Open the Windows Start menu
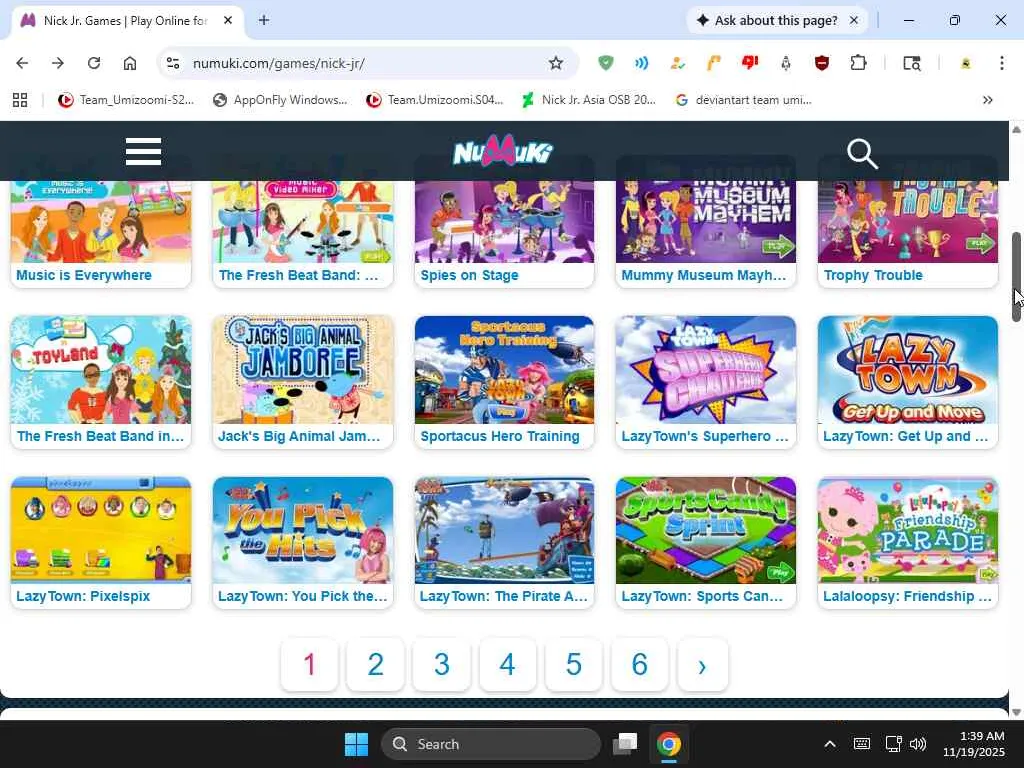The height and width of the screenshot is (768, 1024). point(356,744)
